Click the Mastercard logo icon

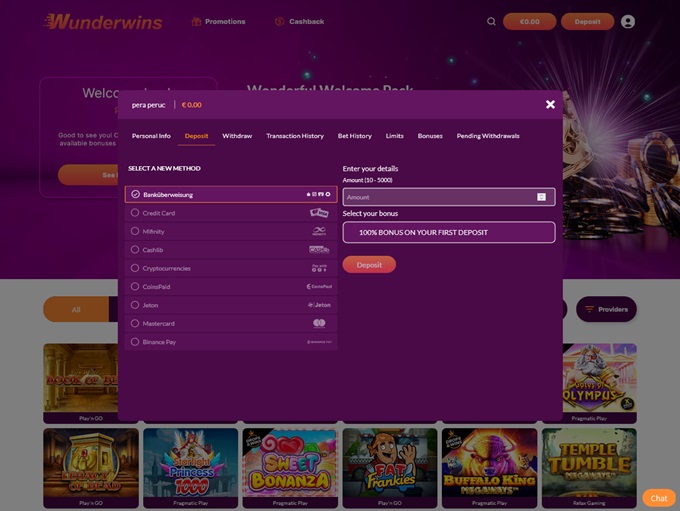(319, 323)
